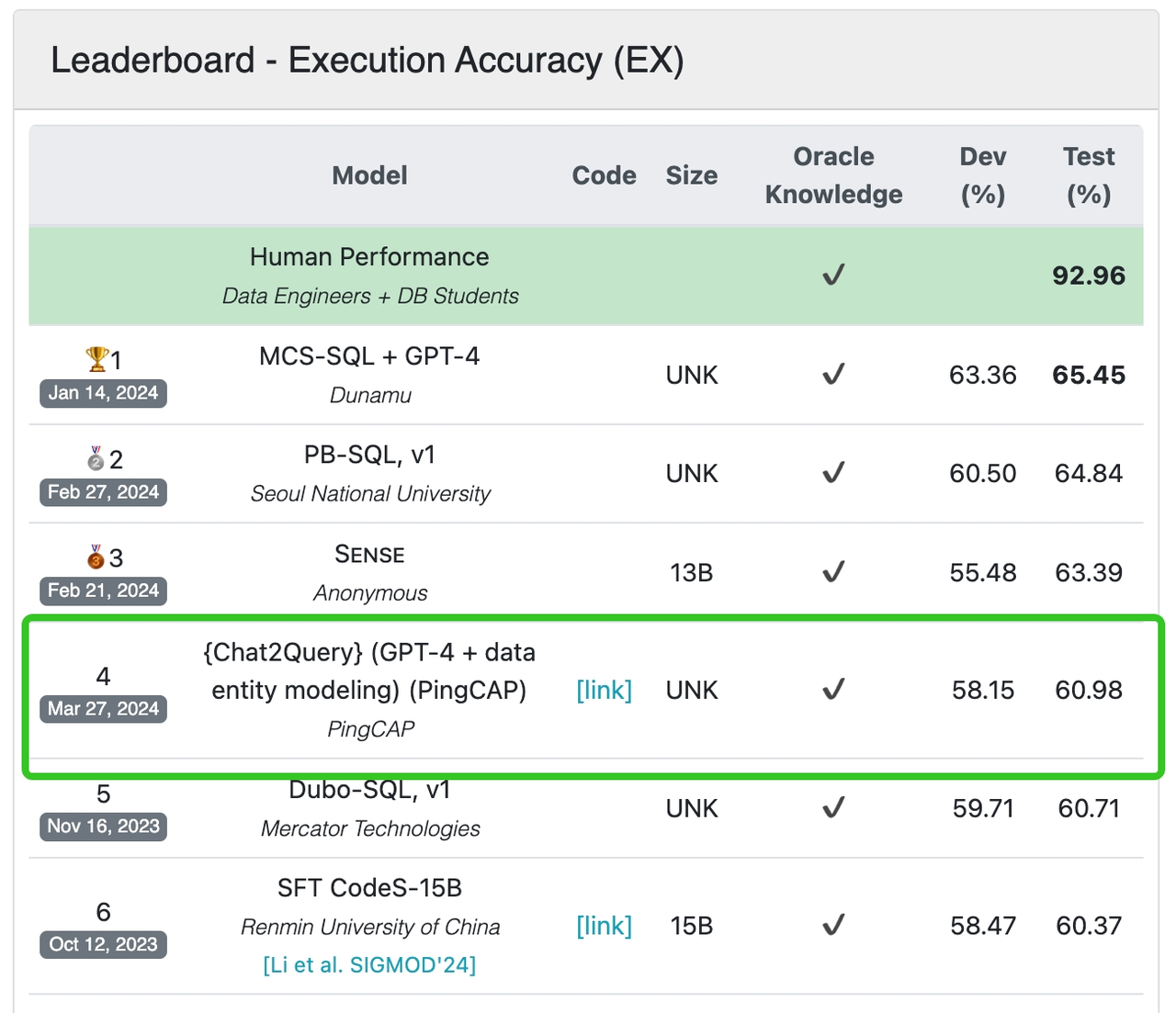The image size is (1176, 1013).
Task: Click the 60.98 test score
Action: pos(1089,690)
